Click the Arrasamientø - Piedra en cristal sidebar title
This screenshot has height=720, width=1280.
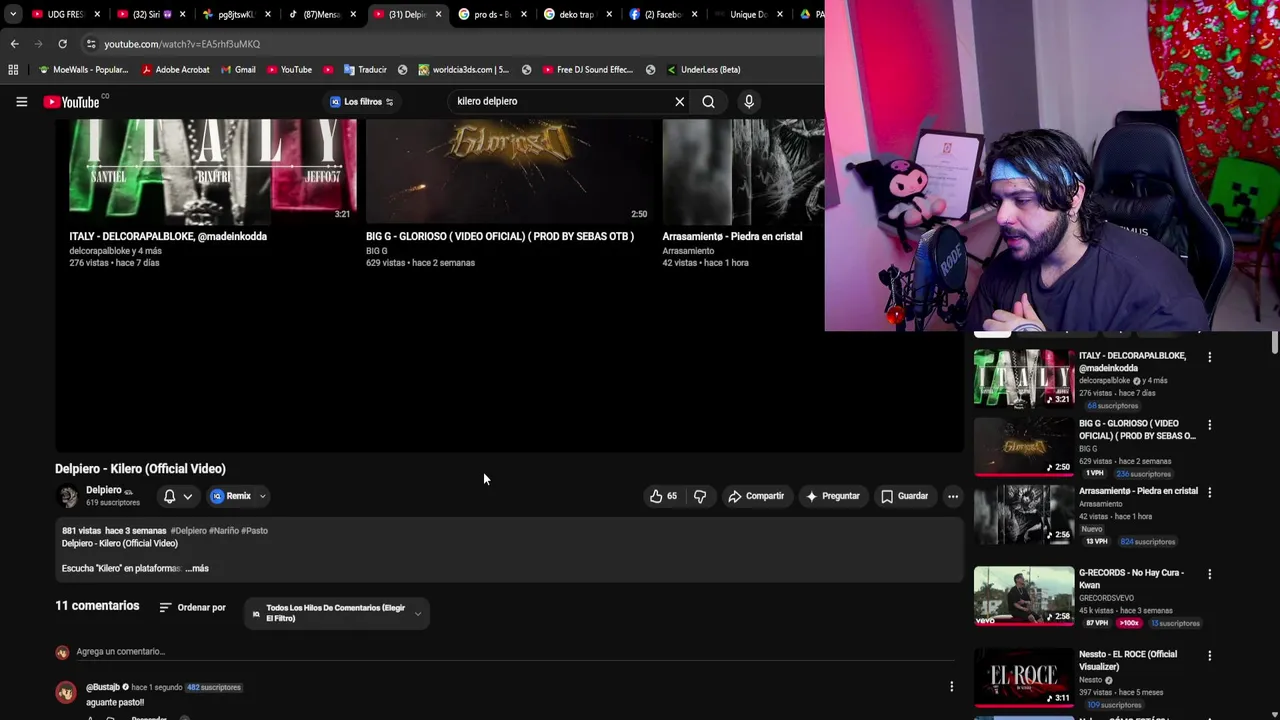[1138, 491]
